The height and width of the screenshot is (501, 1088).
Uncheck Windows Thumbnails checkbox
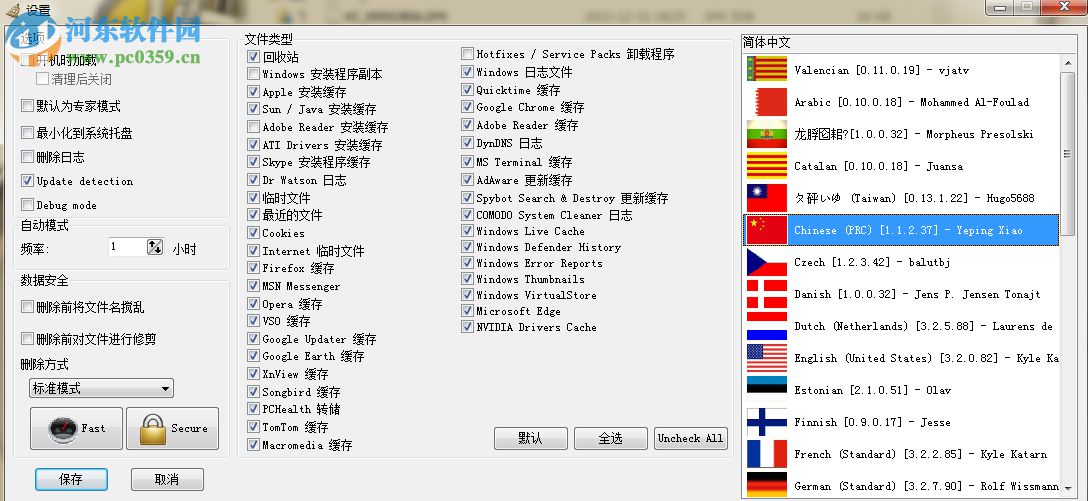pyautogui.click(x=467, y=279)
